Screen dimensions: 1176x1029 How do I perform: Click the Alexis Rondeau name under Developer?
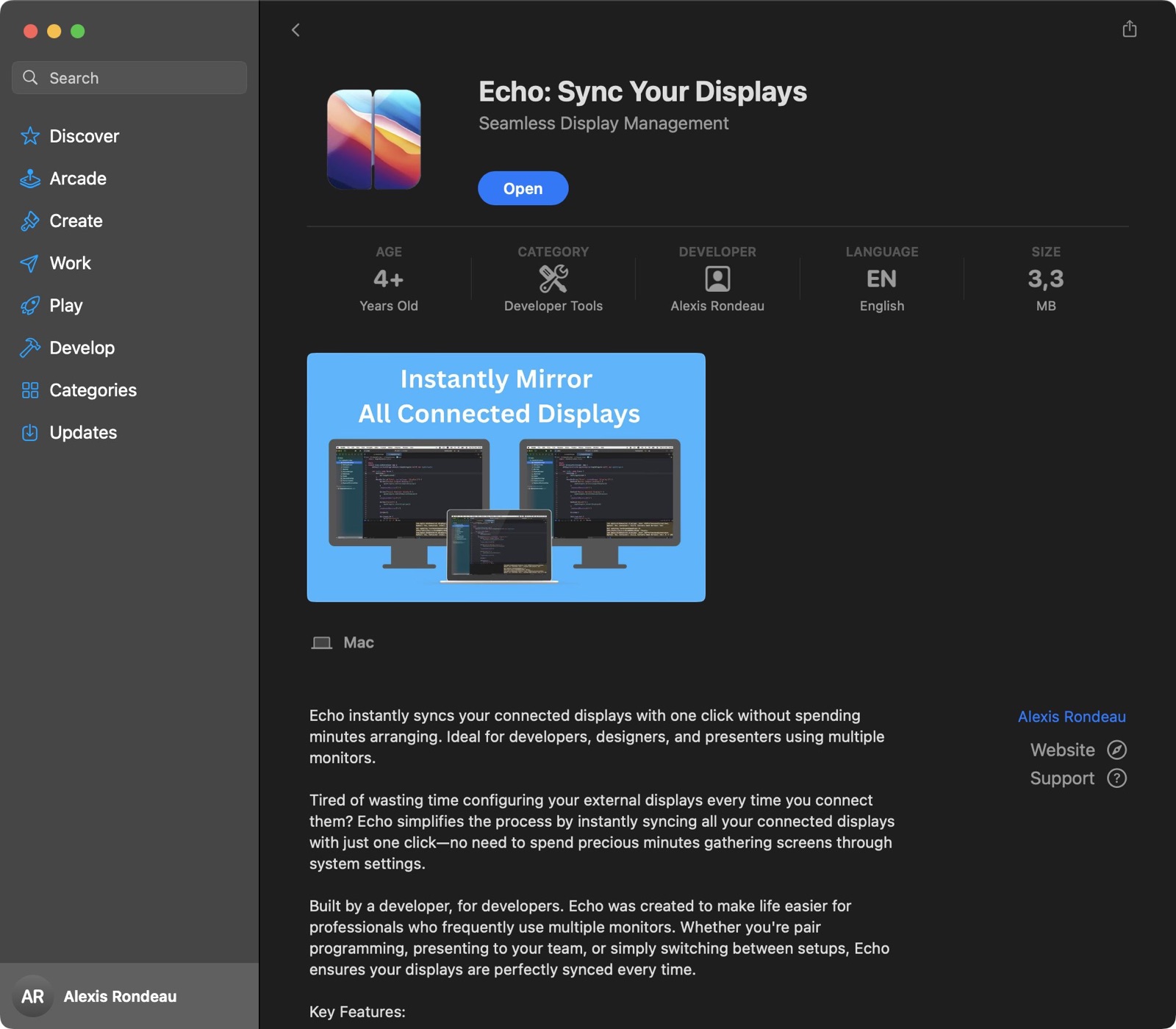(717, 306)
